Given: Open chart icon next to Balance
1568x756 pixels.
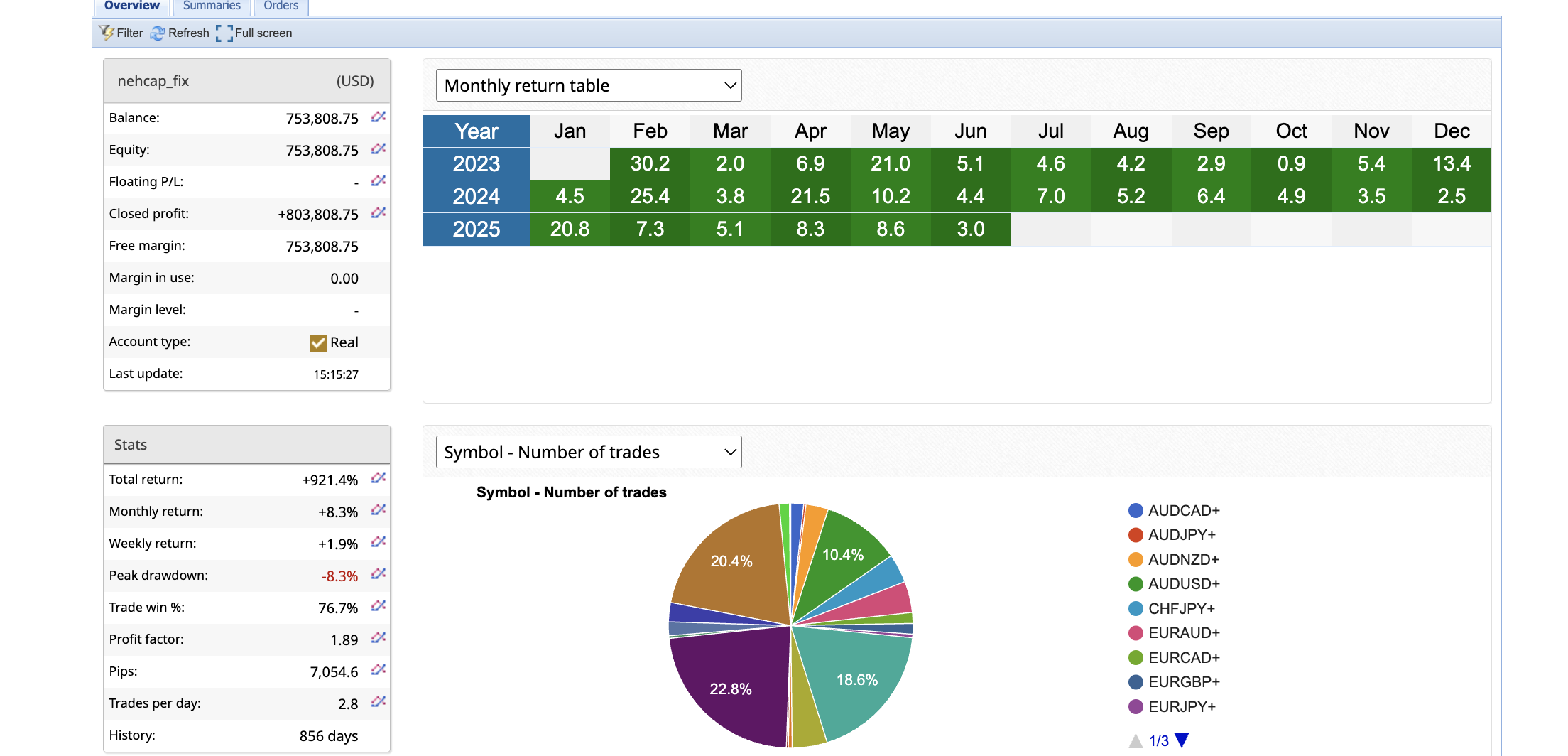Looking at the screenshot, I should [379, 117].
